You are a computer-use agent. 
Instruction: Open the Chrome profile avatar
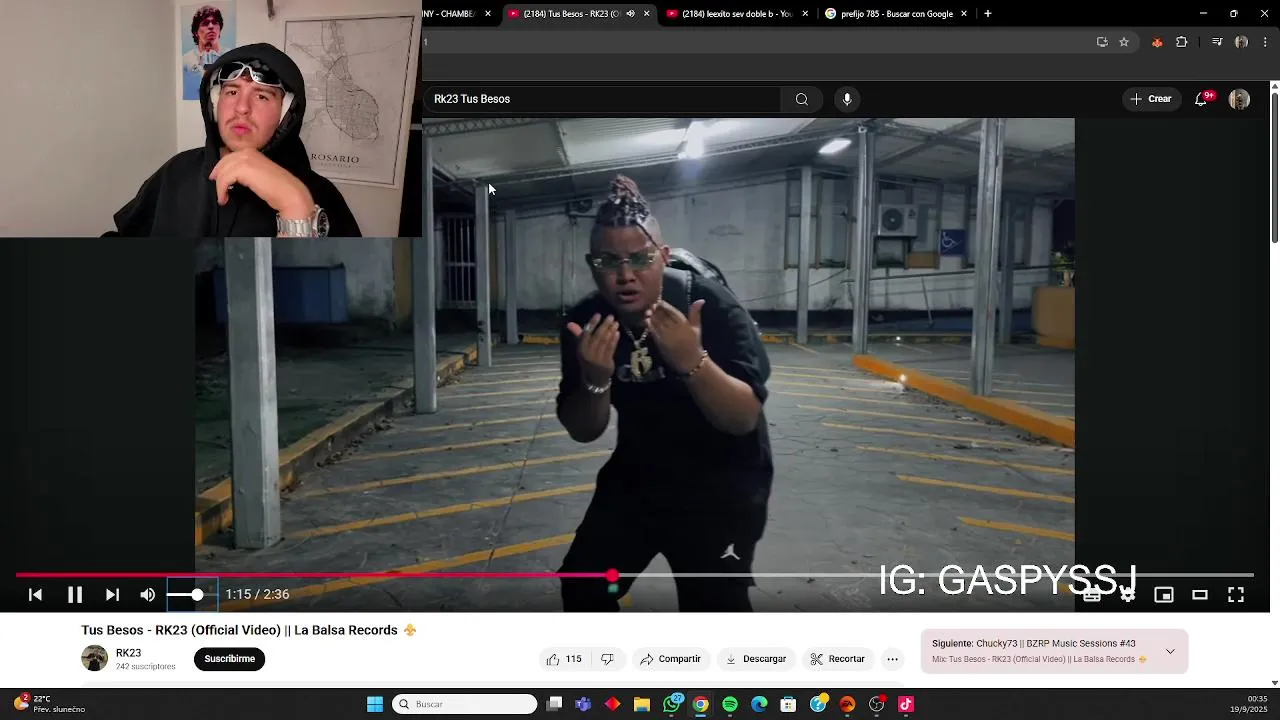[1241, 42]
